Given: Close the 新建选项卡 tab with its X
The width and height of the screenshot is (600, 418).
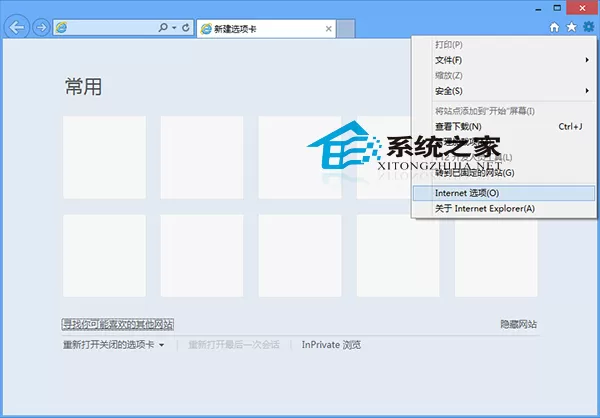Looking at the screenshot, I should (x=328, y=29).
